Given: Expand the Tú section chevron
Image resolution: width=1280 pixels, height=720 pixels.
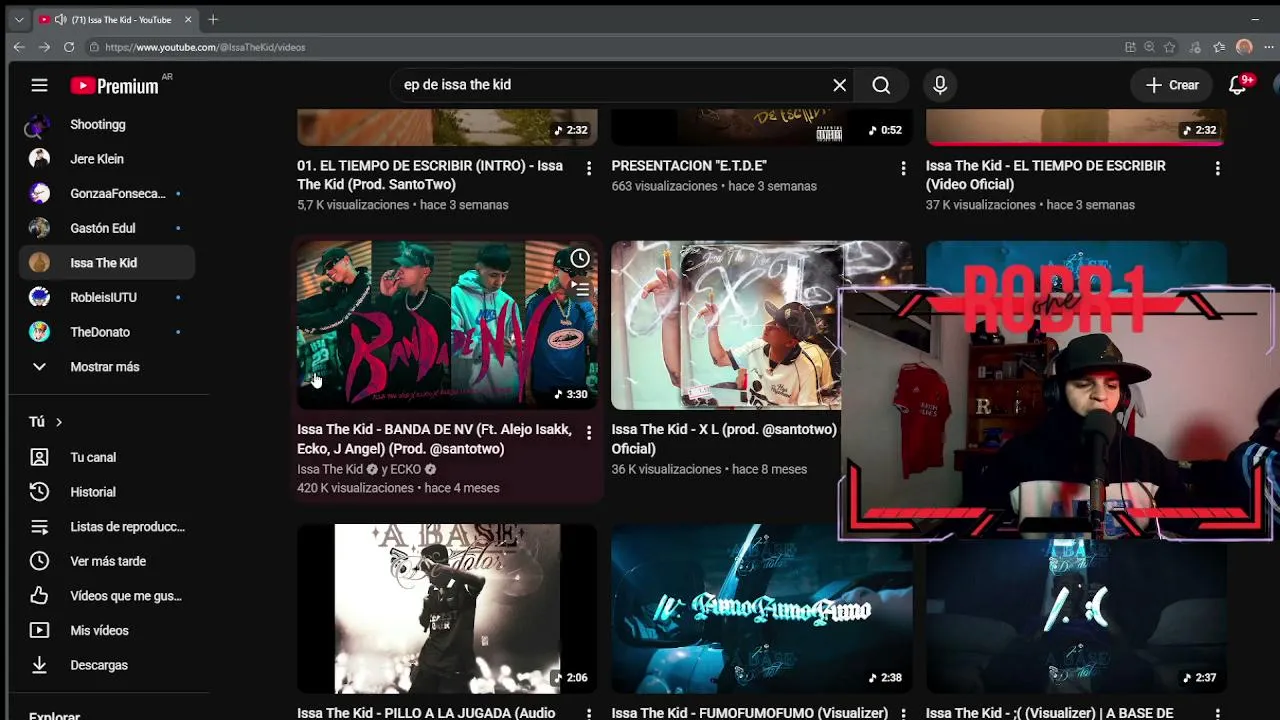Looking at the screenshot, I should tap(59, 422).
